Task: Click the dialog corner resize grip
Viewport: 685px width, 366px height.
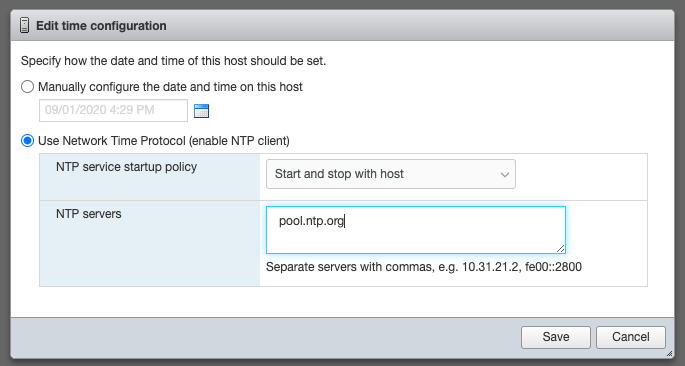Action: coord(669,354)
